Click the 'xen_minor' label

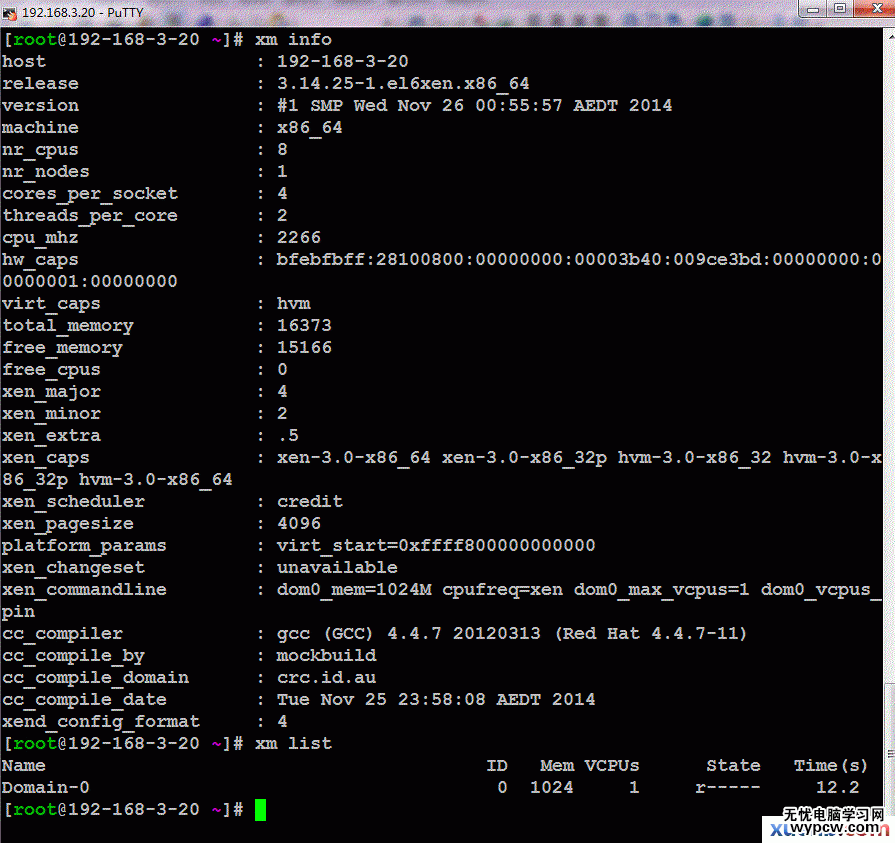click(x=51, y=414)
